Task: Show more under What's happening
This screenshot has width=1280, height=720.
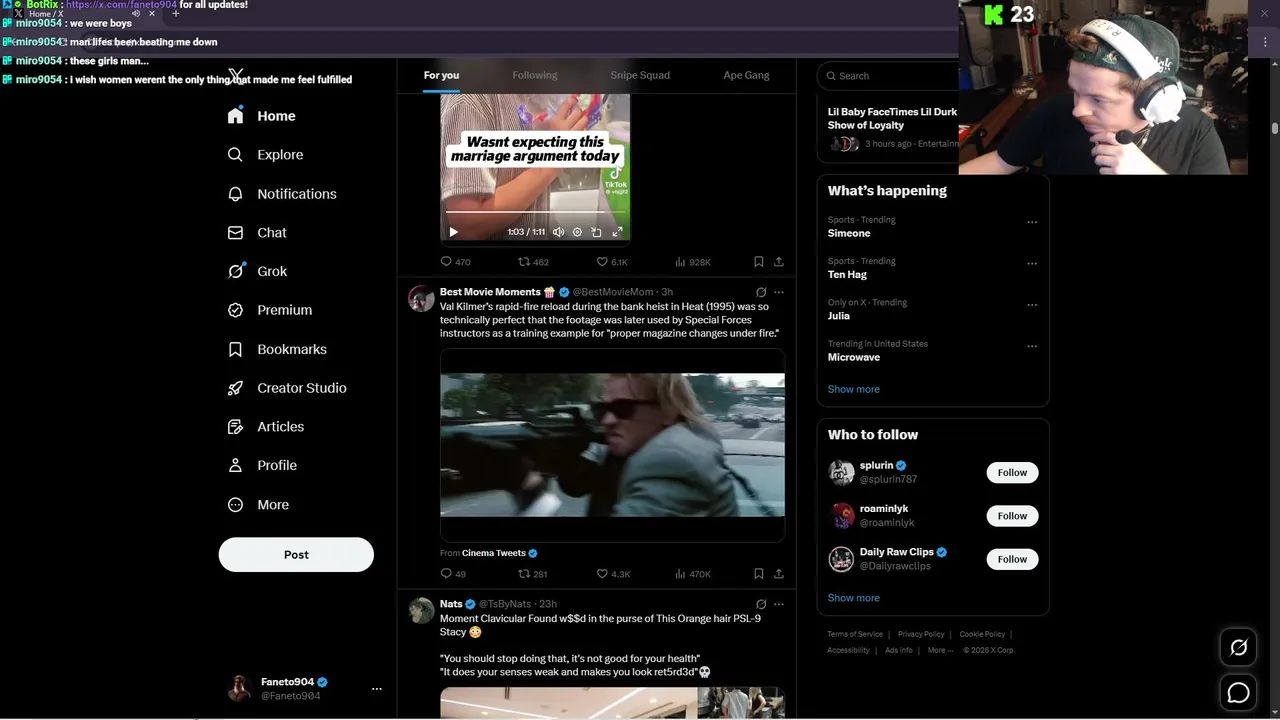Action: [853, 389]
